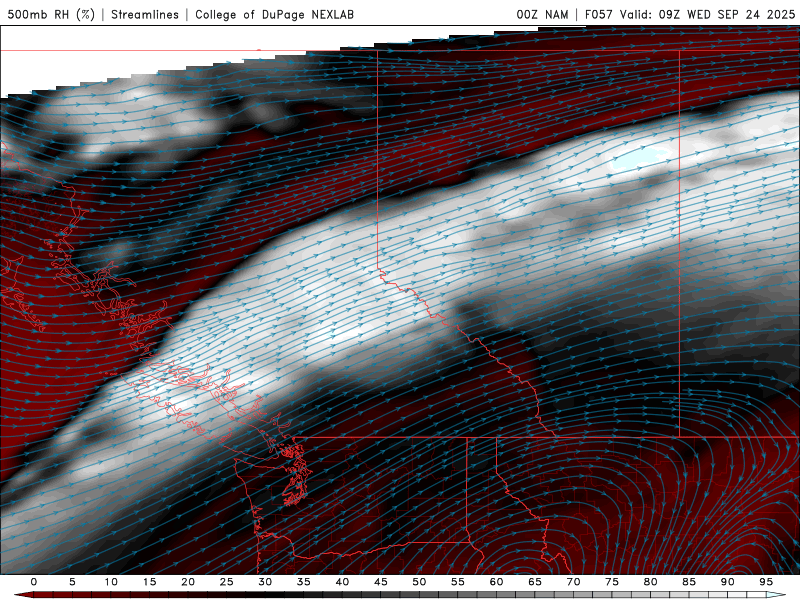Click the '00Z NAM' model run label
The height and width of the screenshot is (600, 800).
pos(542,14)
